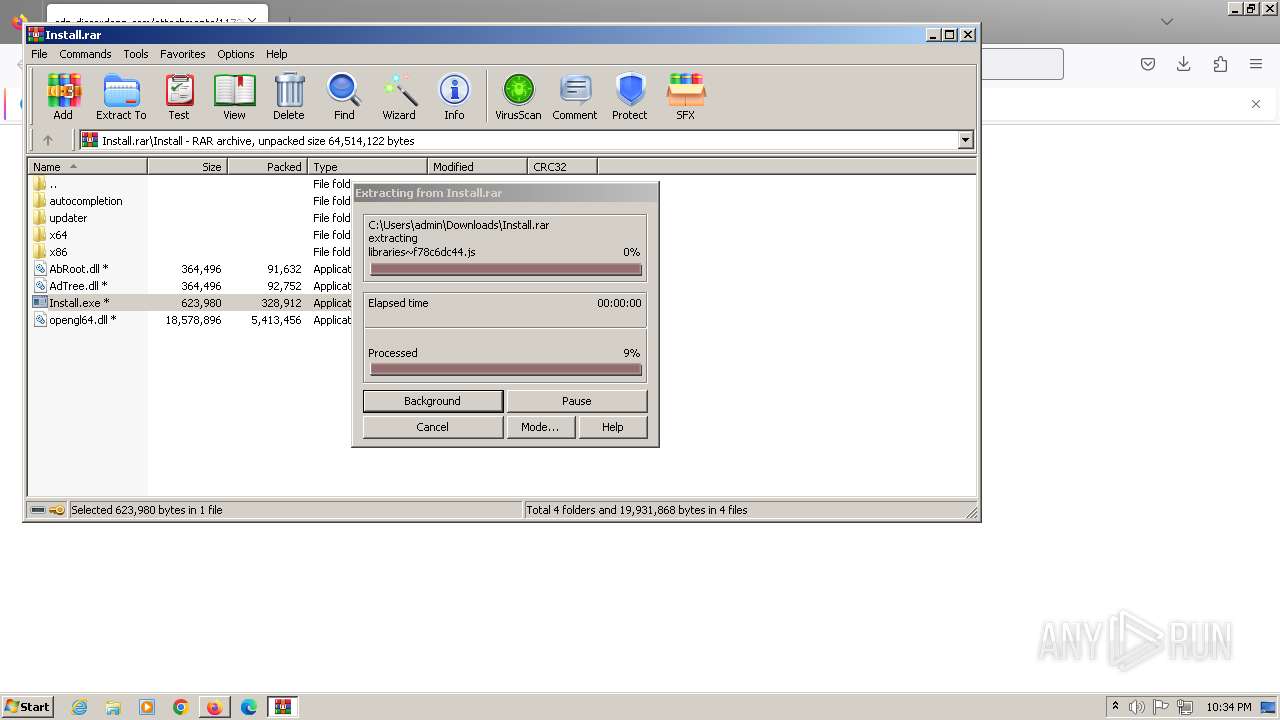Click the Background button in extraction dialog
Viewport: 1280px width, 720px height.
(433, 401)
